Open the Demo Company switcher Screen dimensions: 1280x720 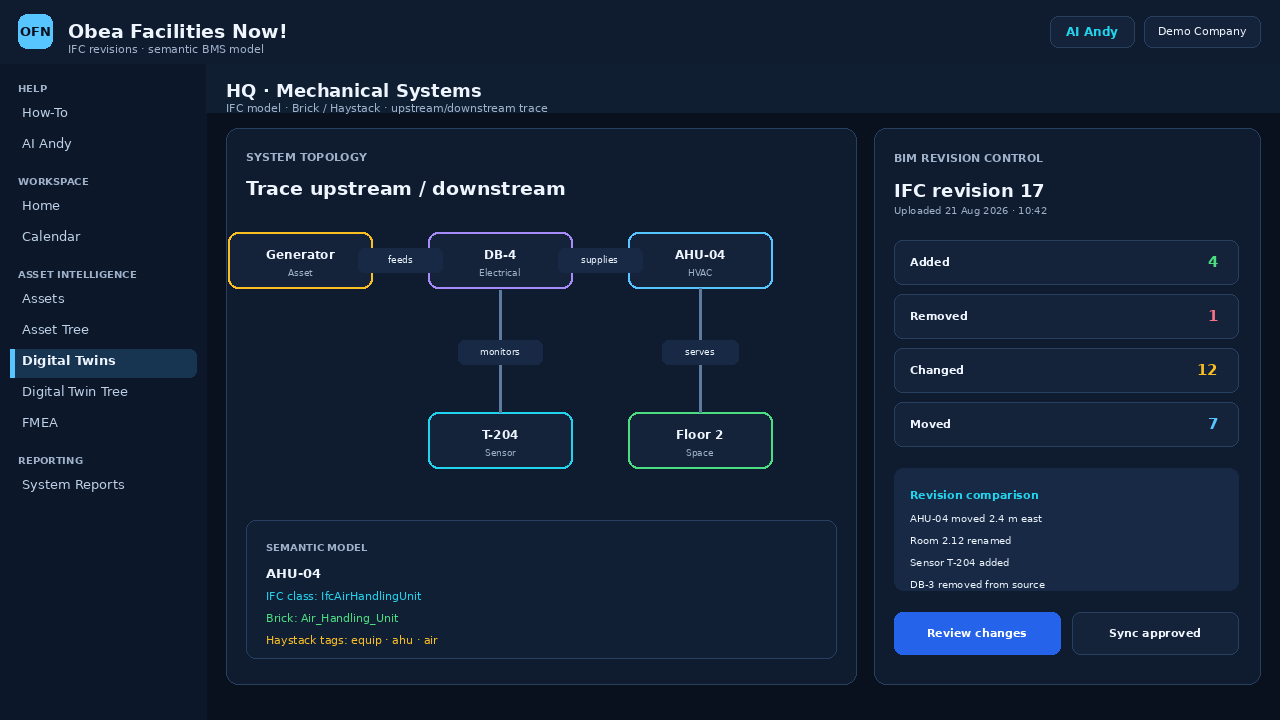coord(1202,32)
